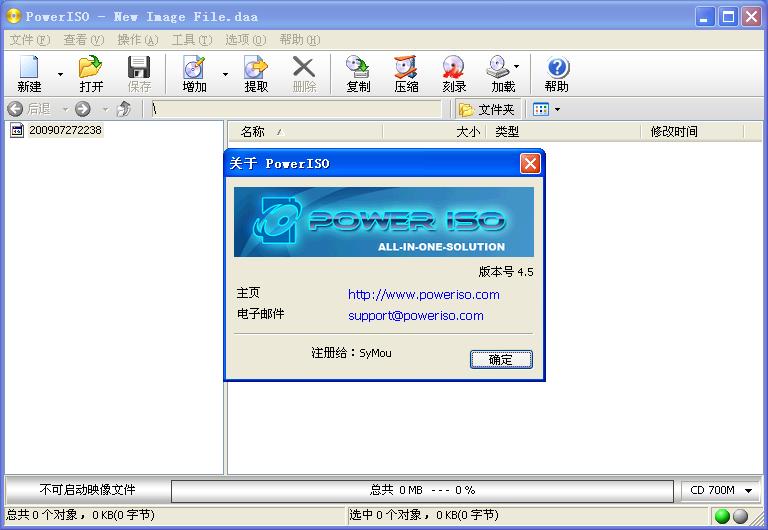
Task: Open the history dropdown beside 后退
Action: click(65, 109)
